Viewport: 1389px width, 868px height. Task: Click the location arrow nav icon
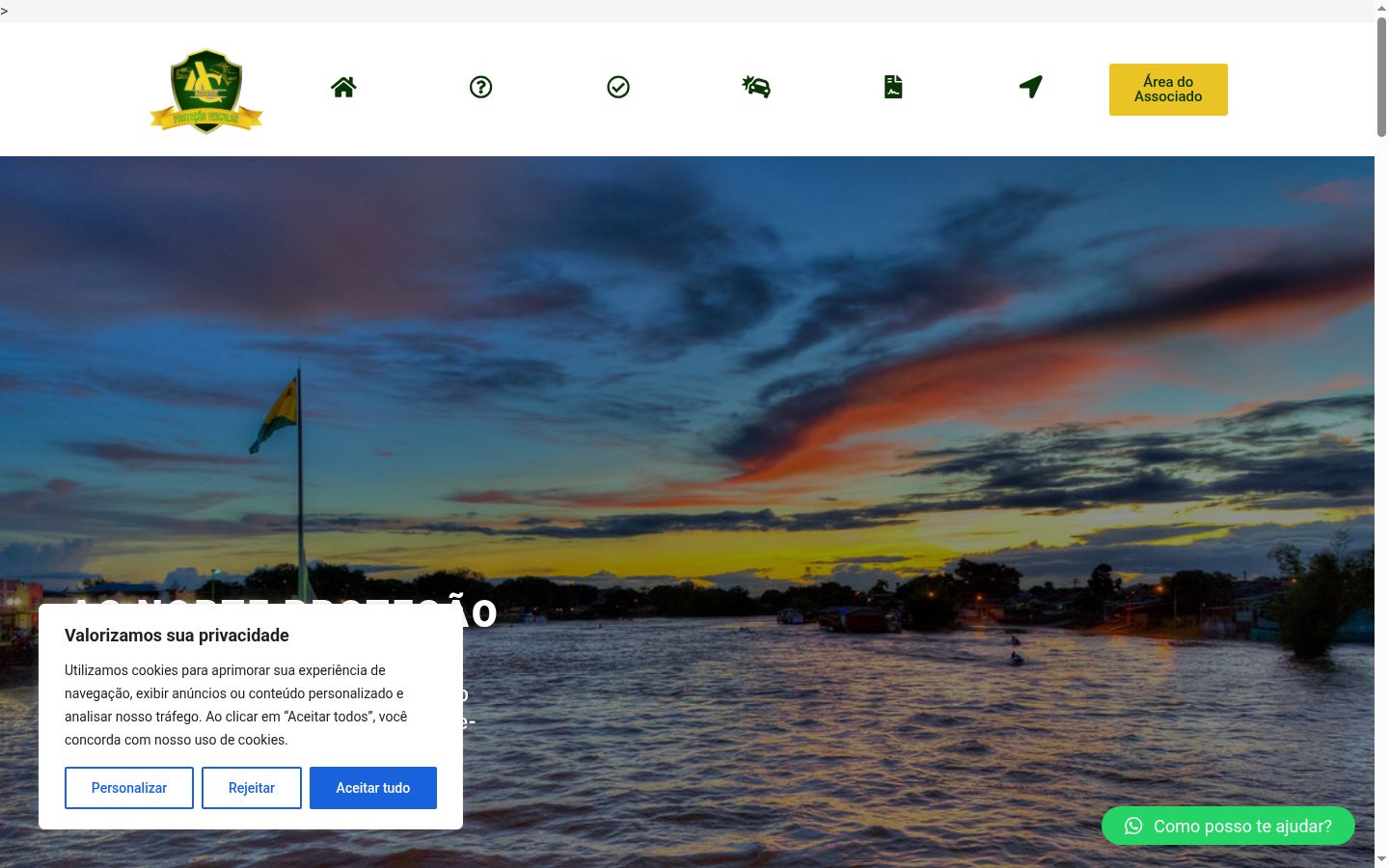[x=1030, y=87]
